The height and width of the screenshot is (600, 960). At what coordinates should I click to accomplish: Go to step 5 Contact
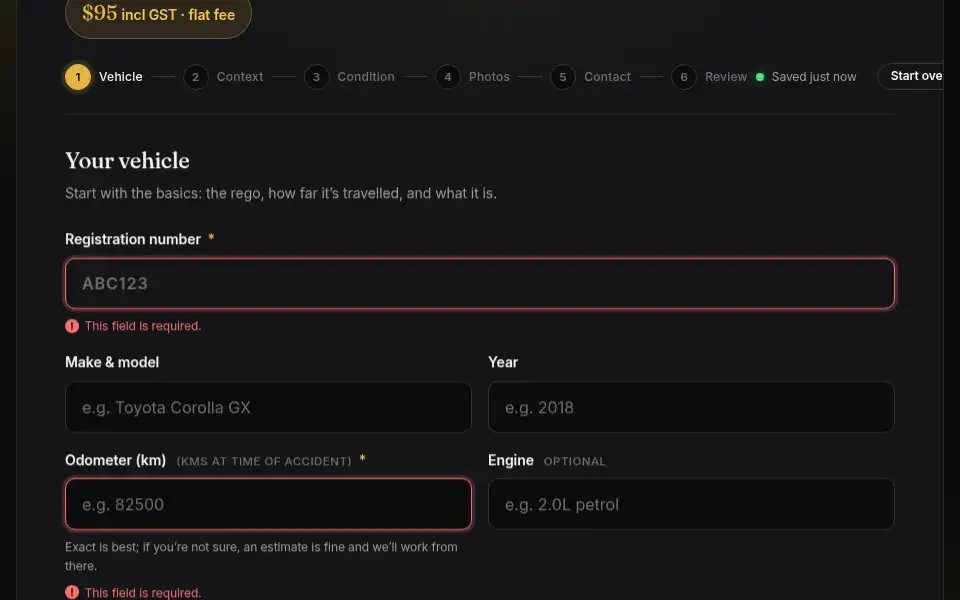coord(591,77)
